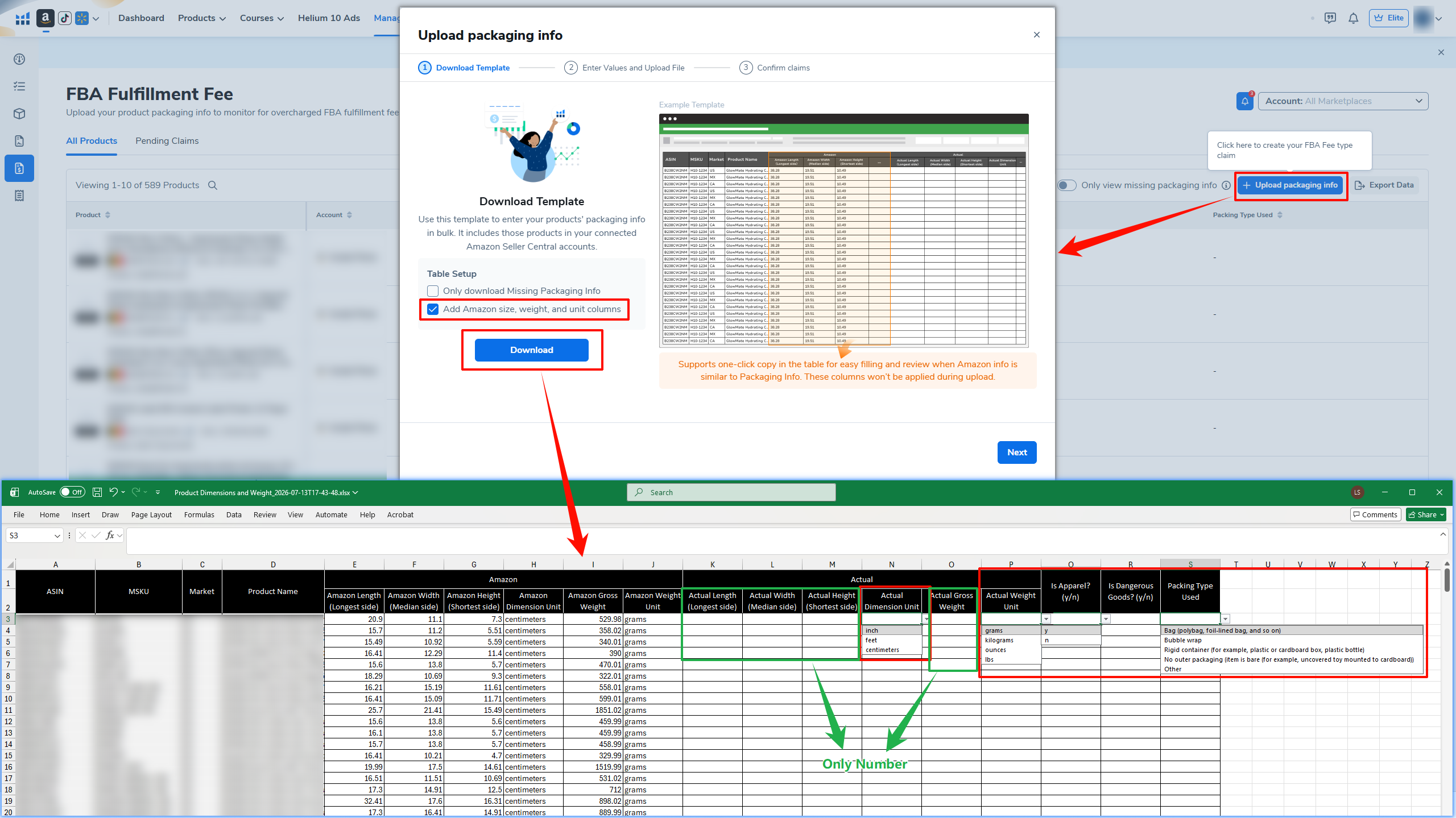Expand the Excel formula bar chevron

pyautogui.click(x=1443, y=534)
